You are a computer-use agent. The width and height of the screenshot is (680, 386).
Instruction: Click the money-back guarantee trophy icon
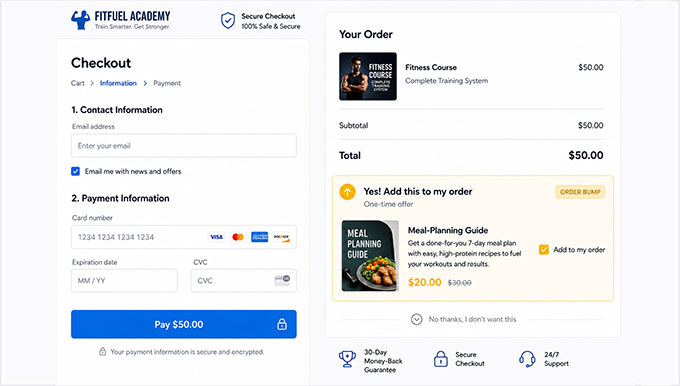347,359
